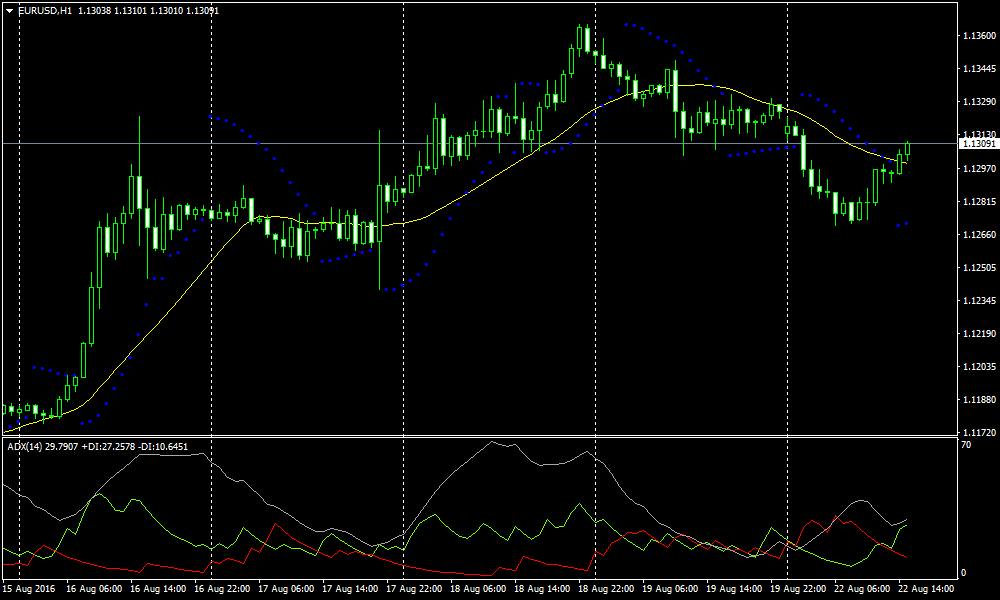Click the 1.12660 price axis label

[979, 235]
